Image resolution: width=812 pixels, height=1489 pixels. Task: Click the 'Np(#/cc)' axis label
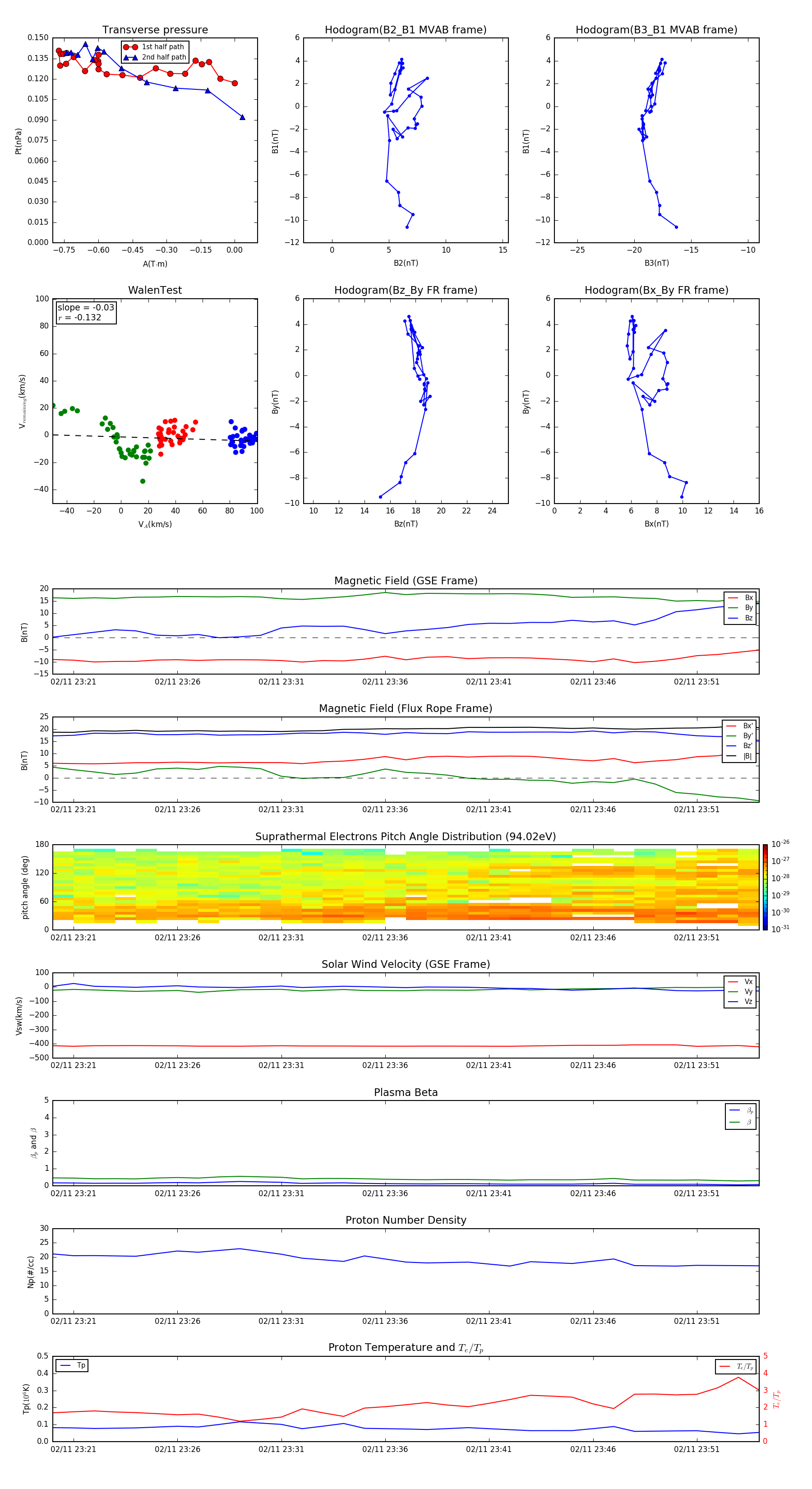tap(31, 1271)
